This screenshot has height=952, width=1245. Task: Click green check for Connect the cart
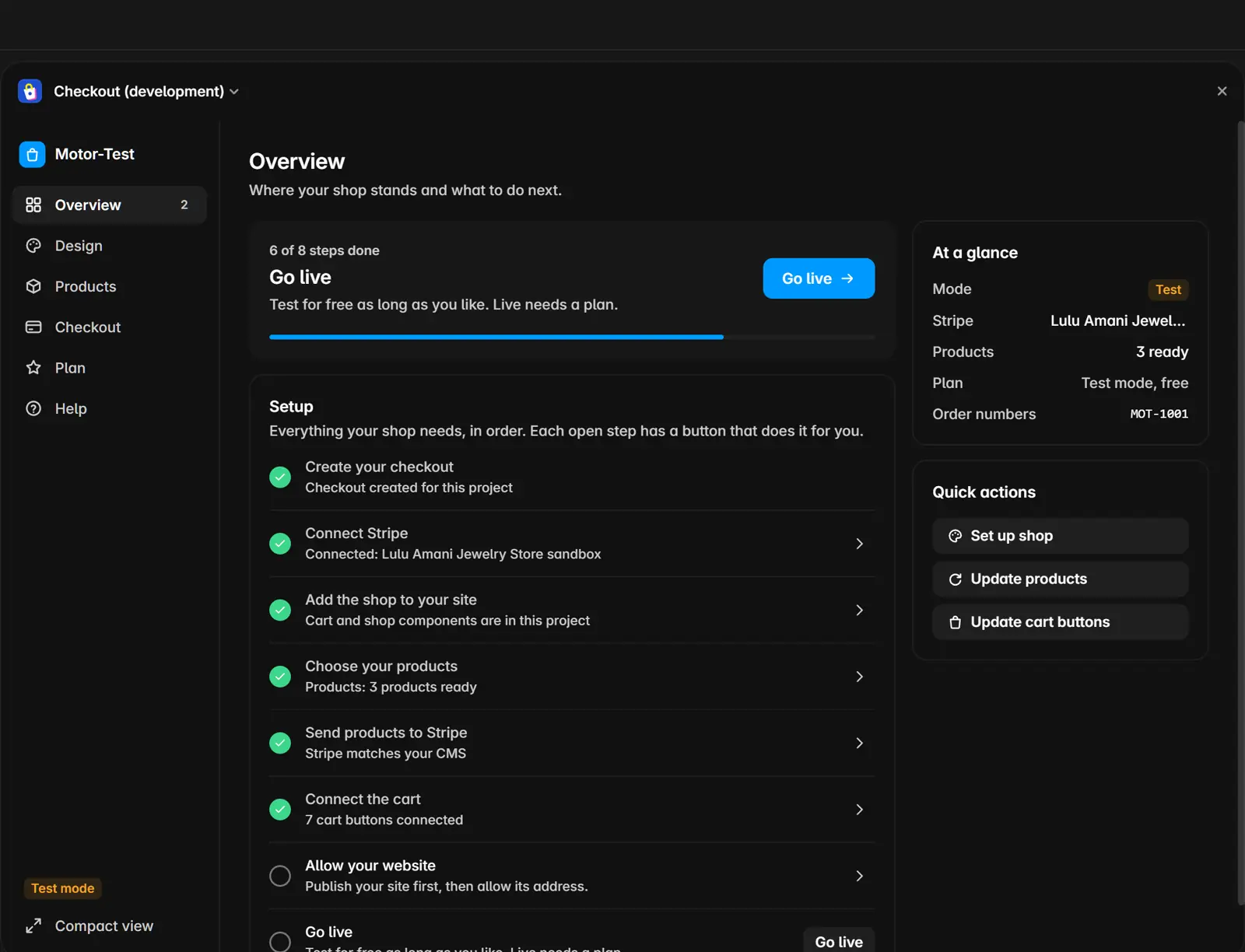[280, 809]
